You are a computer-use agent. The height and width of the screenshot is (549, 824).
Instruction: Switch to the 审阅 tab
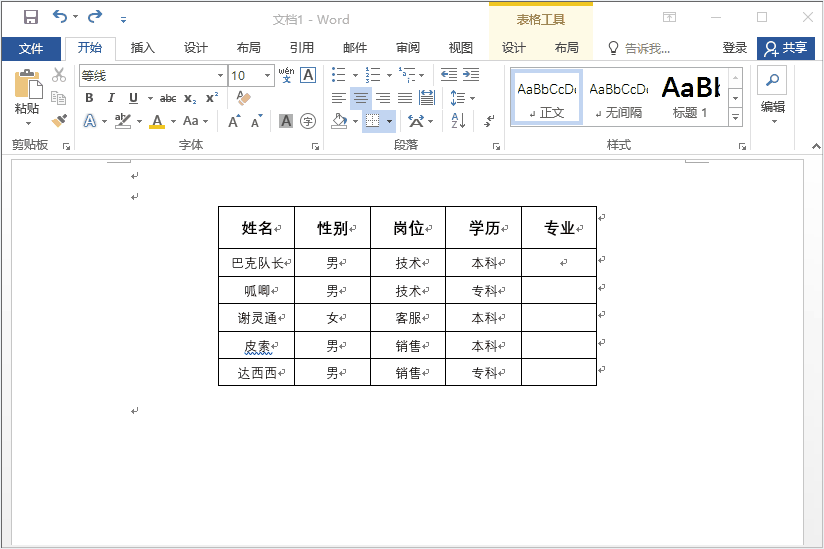(408, 48)
